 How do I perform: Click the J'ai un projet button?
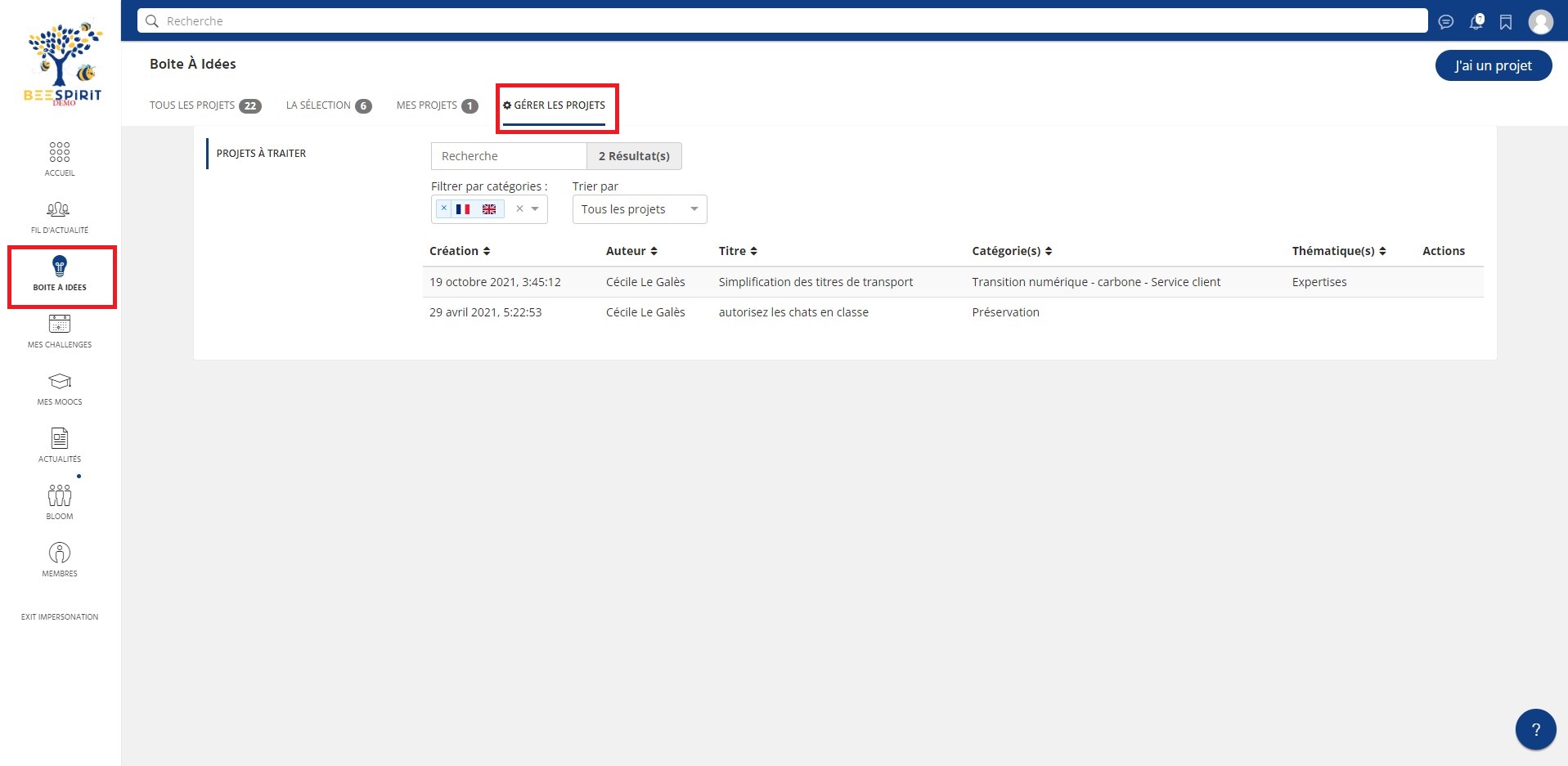tap(1493, 65)
